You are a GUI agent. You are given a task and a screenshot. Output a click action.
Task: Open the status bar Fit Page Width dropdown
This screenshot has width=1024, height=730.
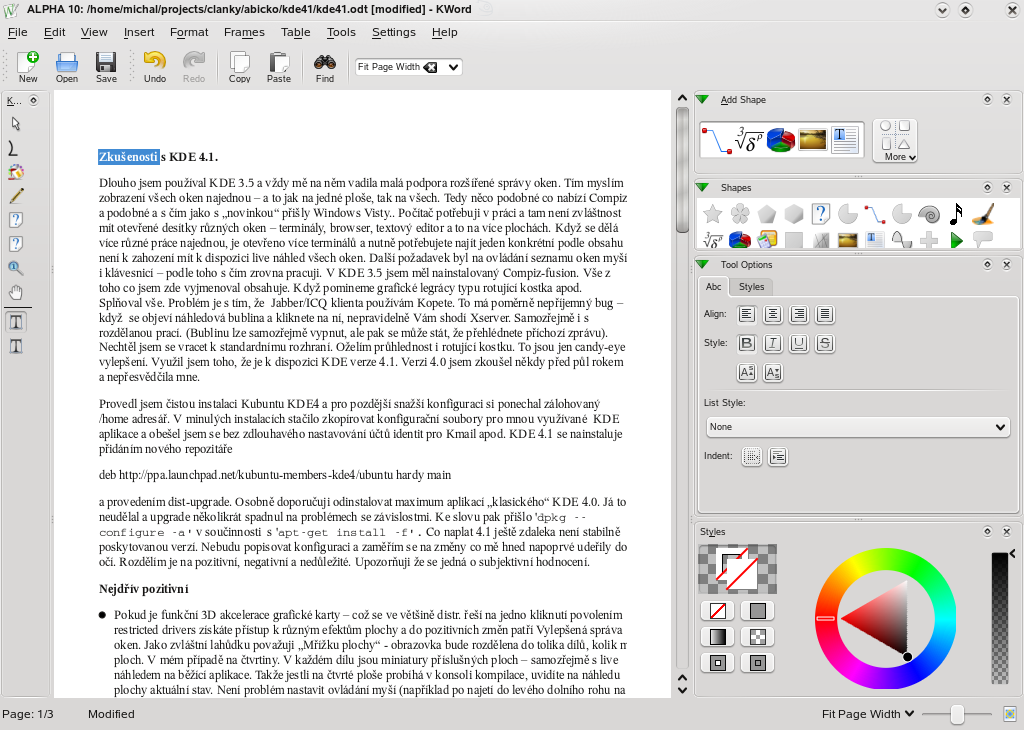click(867, 714)
